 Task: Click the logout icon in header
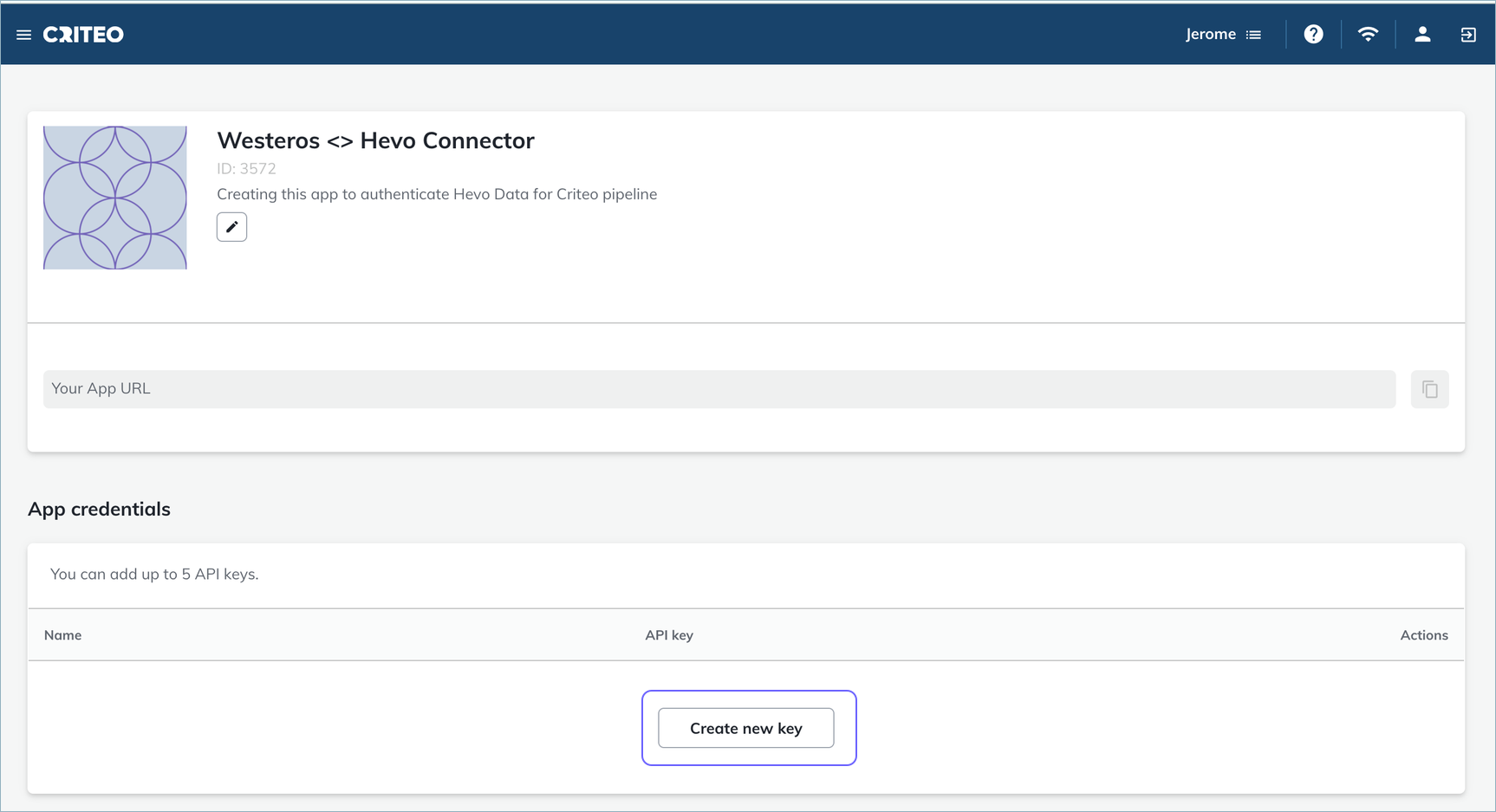pos(1468,35)
